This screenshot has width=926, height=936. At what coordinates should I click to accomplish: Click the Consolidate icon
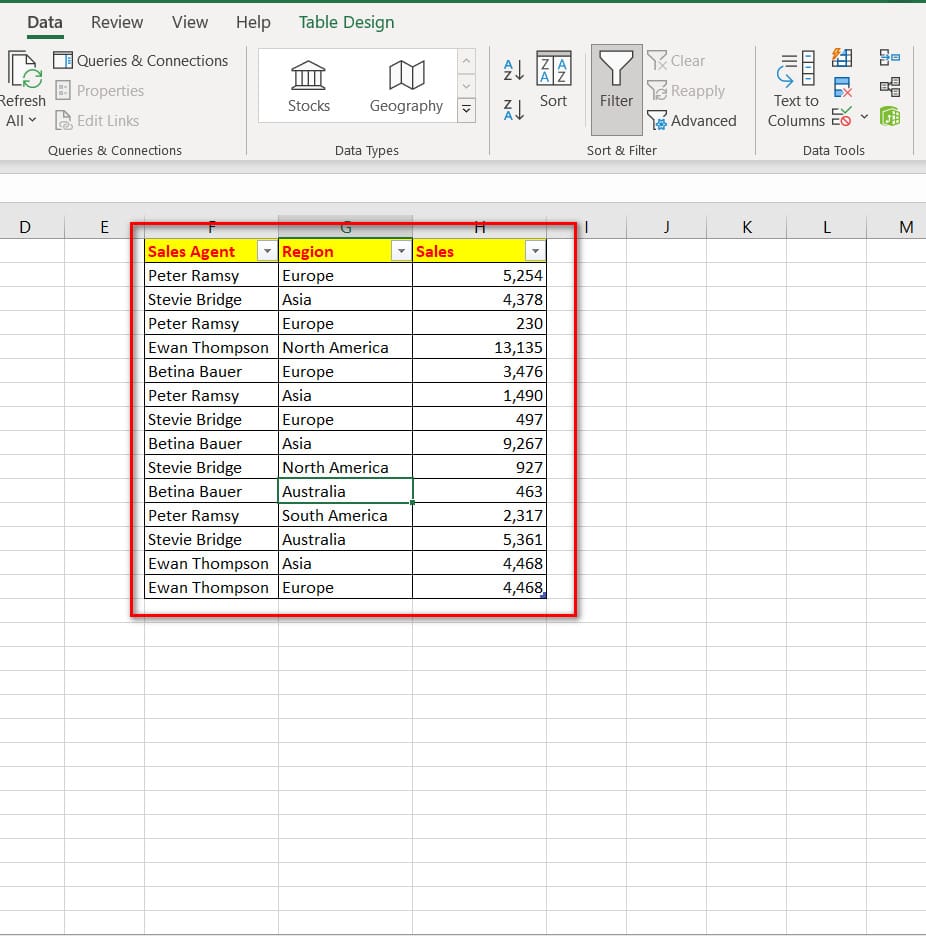click(890, 59)
